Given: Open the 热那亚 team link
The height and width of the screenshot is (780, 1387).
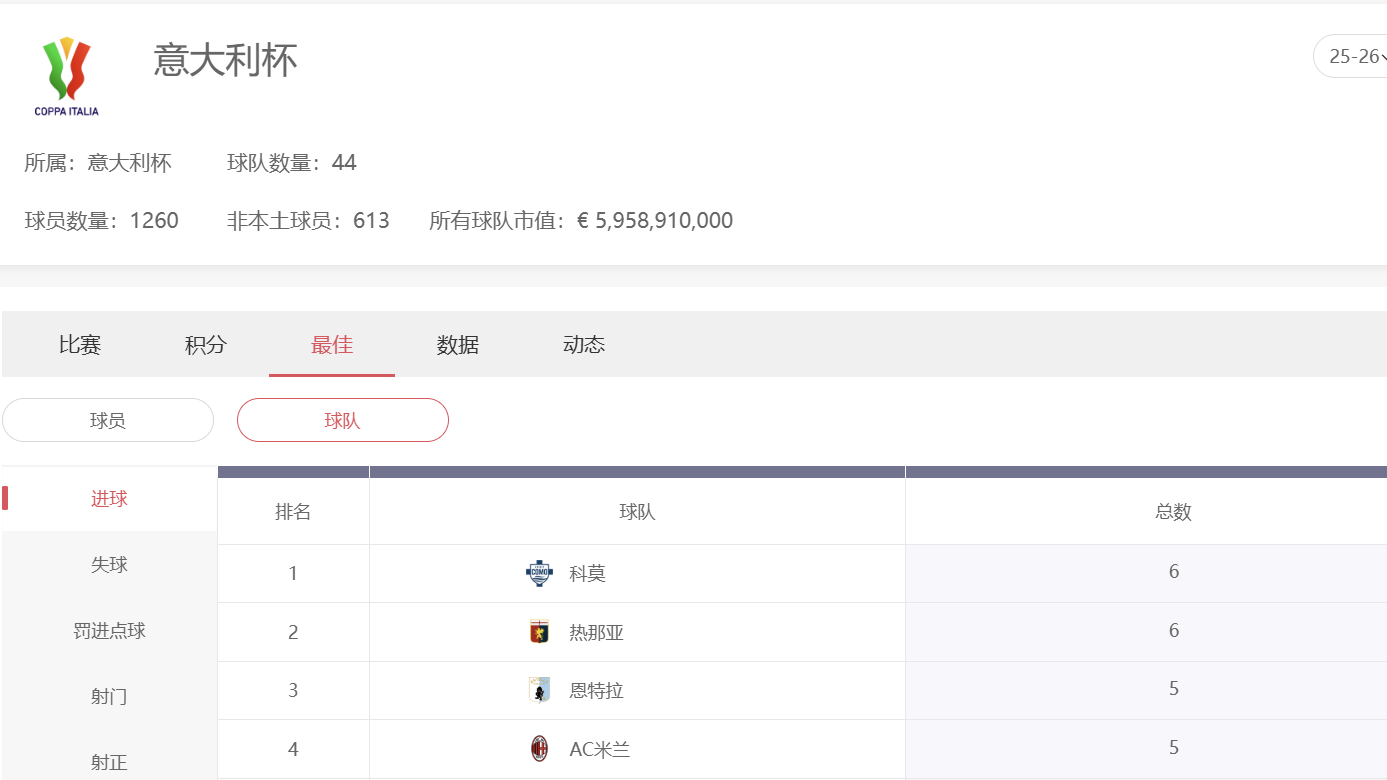Looking at the screenshot, I should tap(597, 633).
